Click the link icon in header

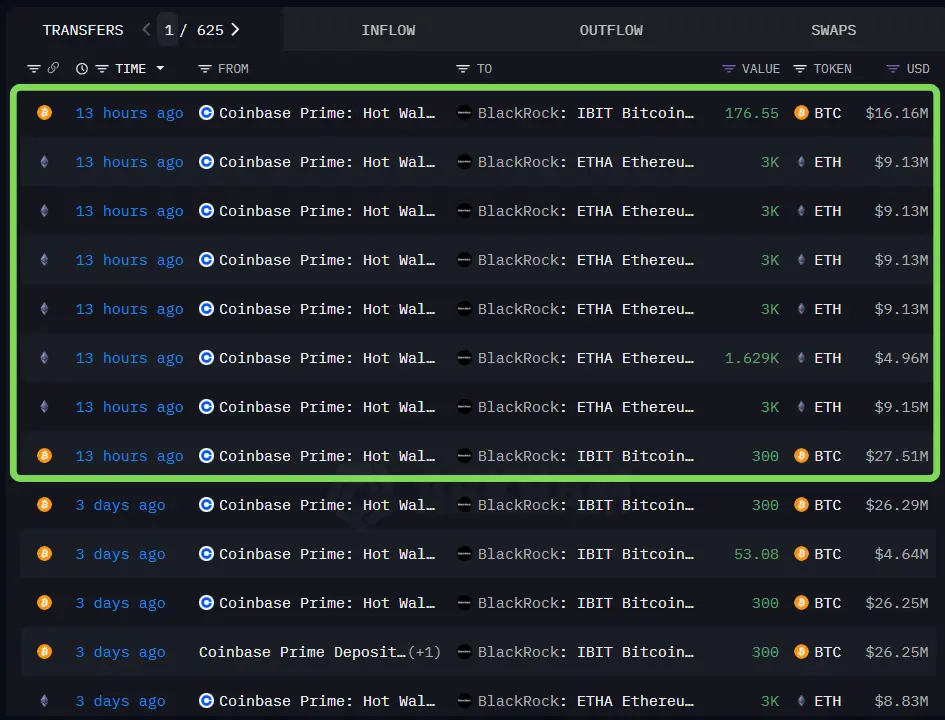pyautogui.click(x=53, y=67)
